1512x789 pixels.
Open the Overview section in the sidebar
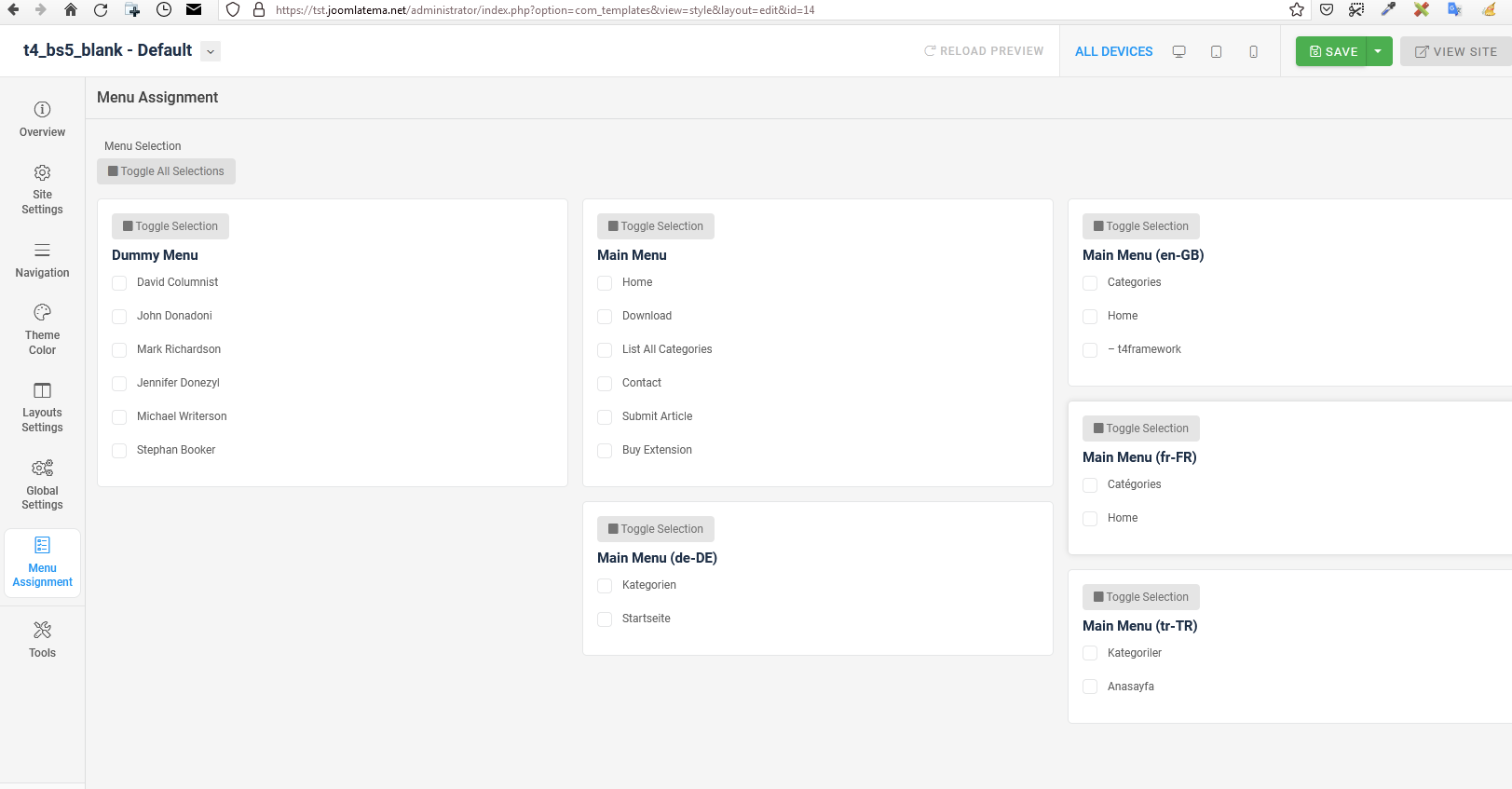pyautogui.click(x=43, y=119)
